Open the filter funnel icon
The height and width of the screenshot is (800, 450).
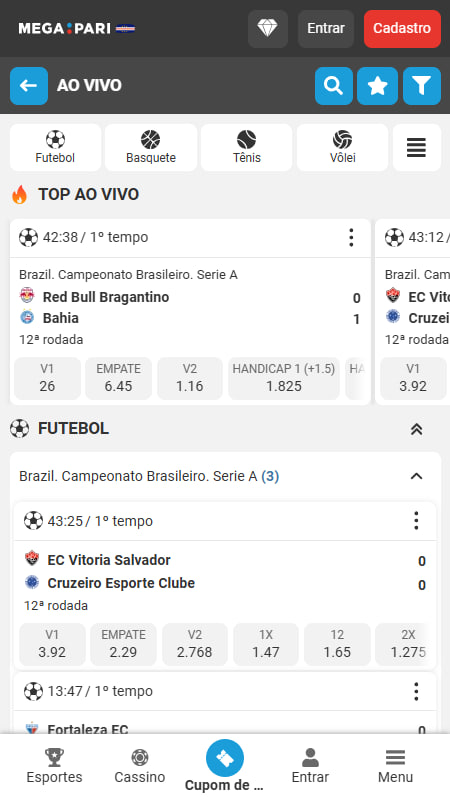click(x=422, y=86)
